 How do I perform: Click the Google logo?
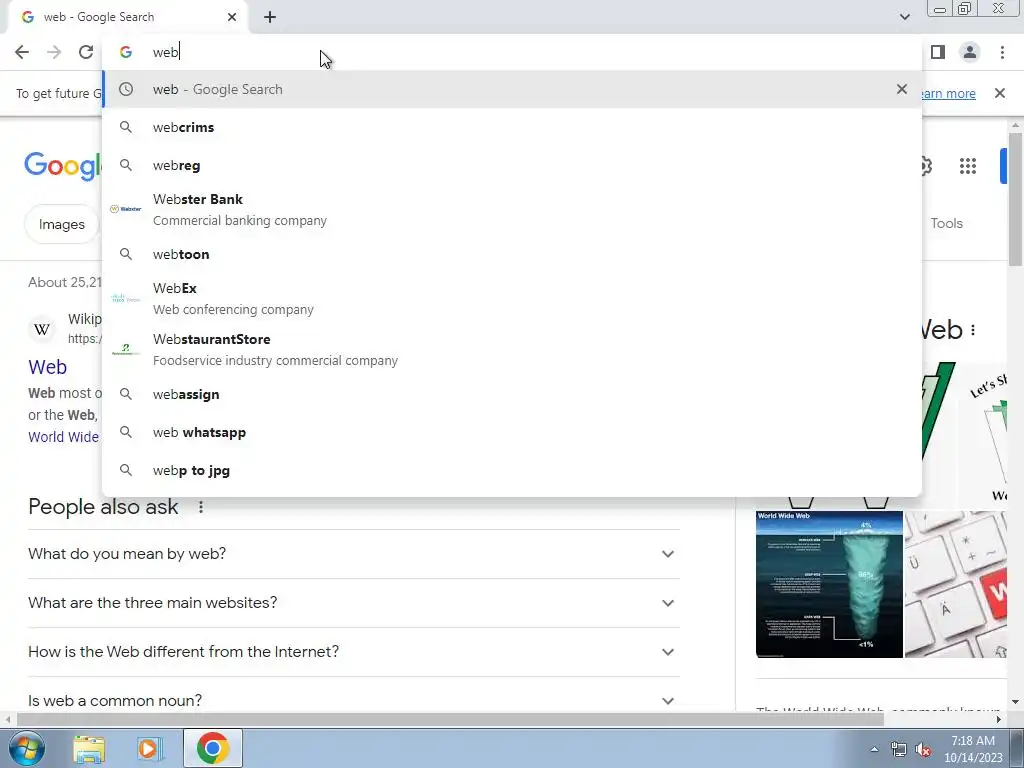click(x=63, y=166)
